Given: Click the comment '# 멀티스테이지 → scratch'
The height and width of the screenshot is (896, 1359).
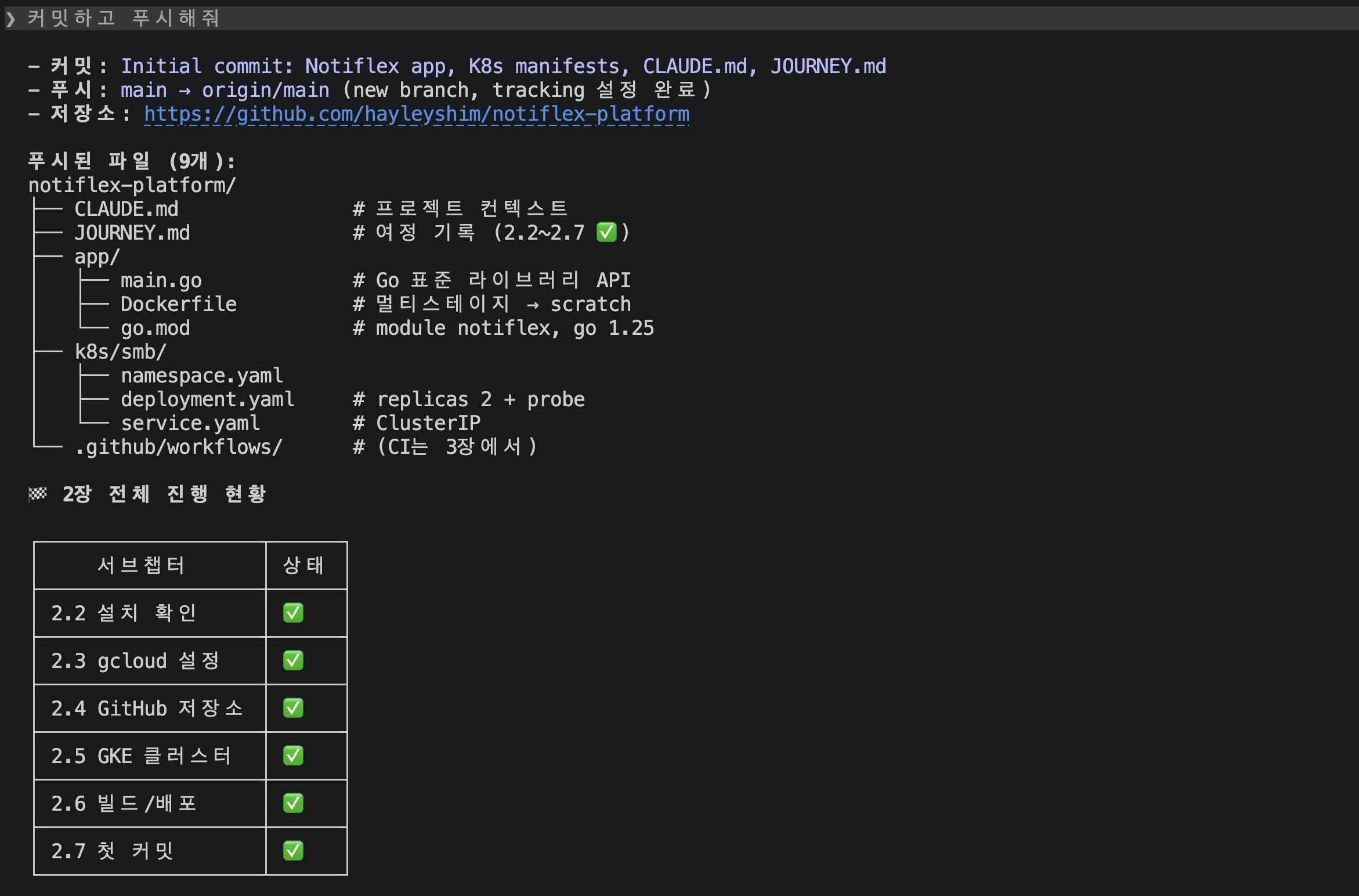Looking at the screenshot, I should (492, 304).
